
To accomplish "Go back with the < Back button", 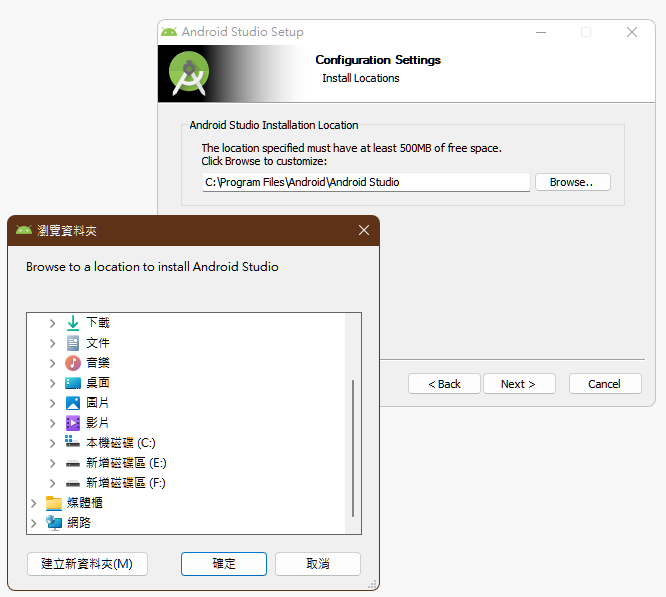I will point(444,384).
